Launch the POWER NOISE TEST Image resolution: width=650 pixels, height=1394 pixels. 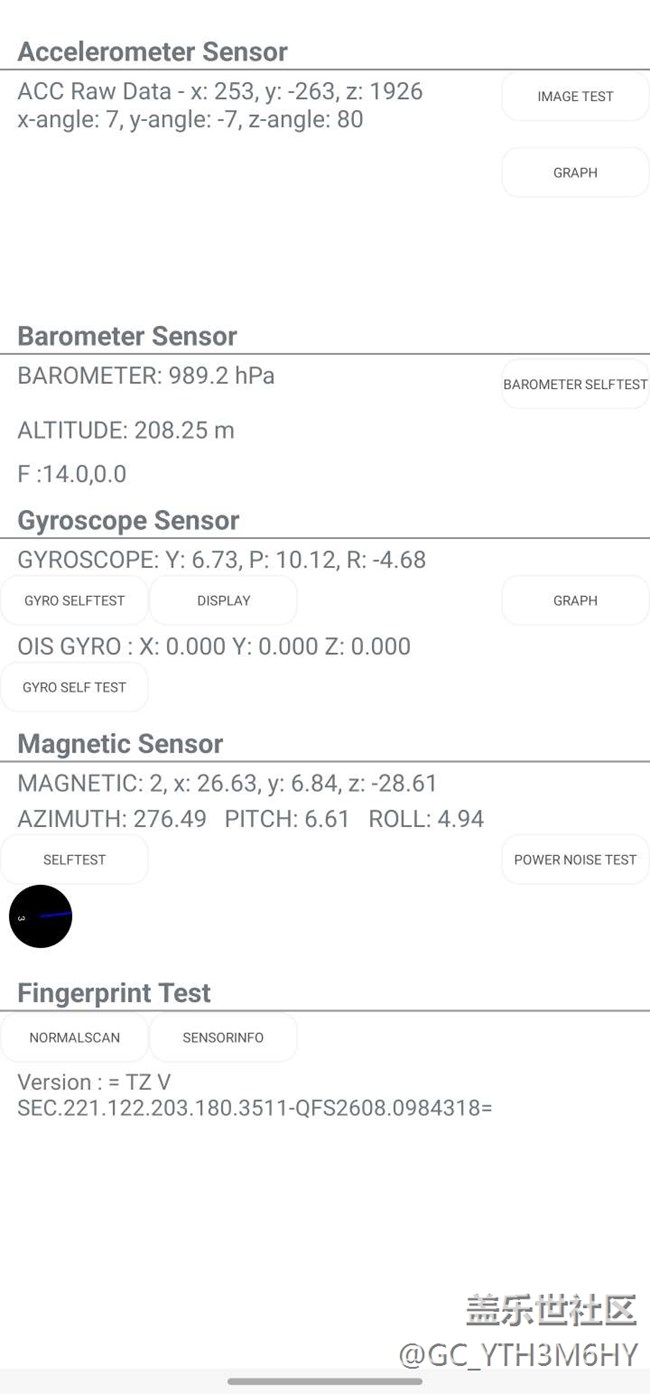point(575,860)
